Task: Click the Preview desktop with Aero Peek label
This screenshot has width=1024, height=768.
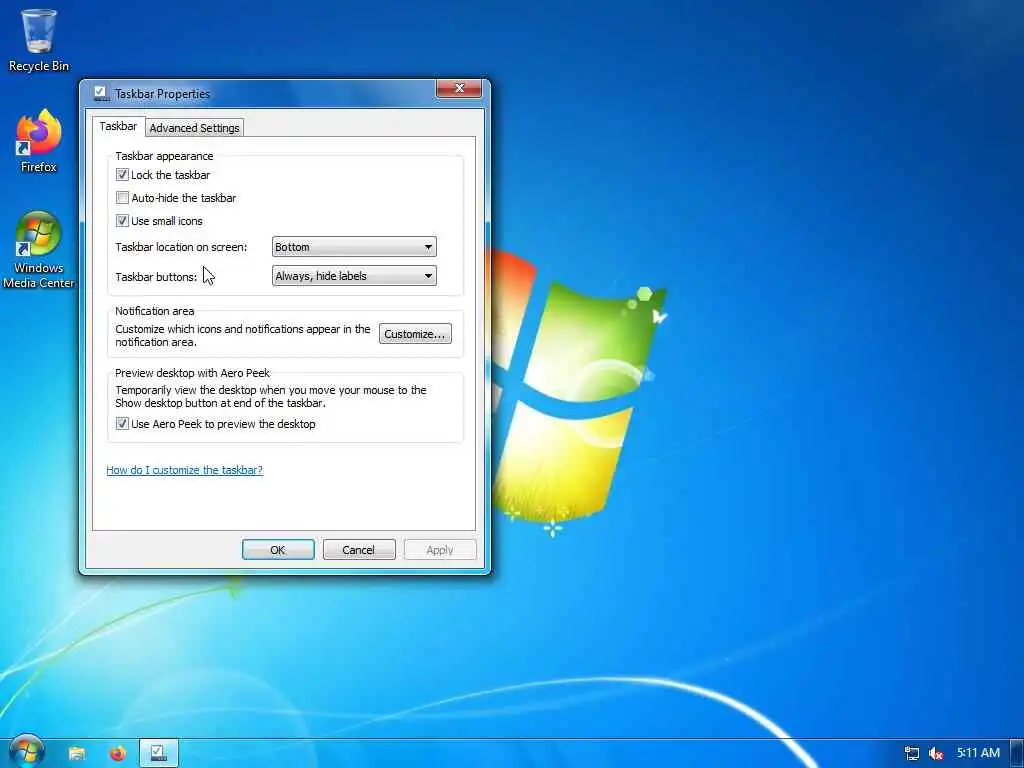Action: point(192,373)
